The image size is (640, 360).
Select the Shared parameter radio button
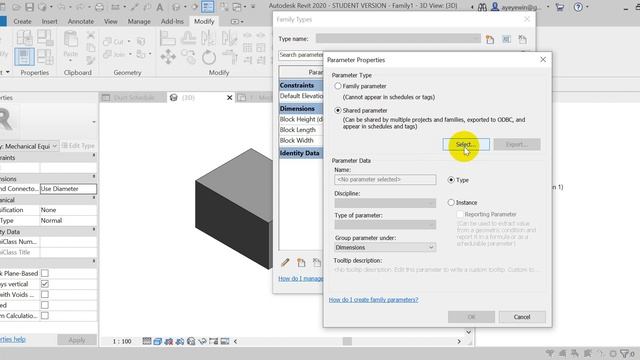click(x=338, y=110)
